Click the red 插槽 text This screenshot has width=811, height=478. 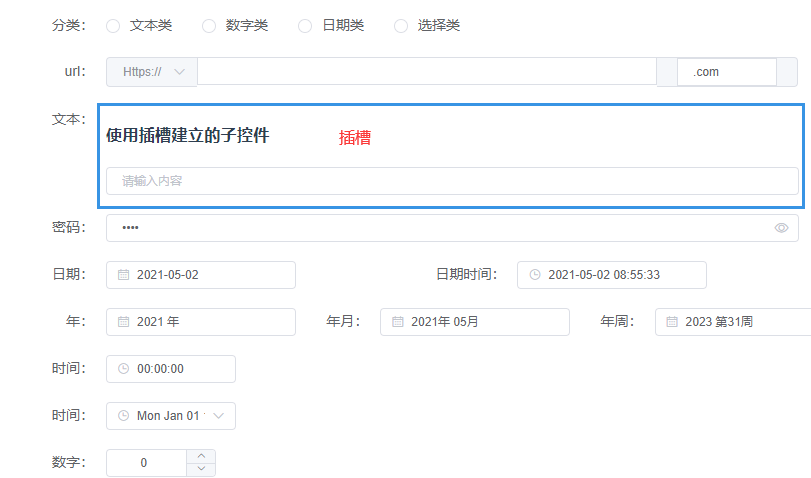pos(355,138)
